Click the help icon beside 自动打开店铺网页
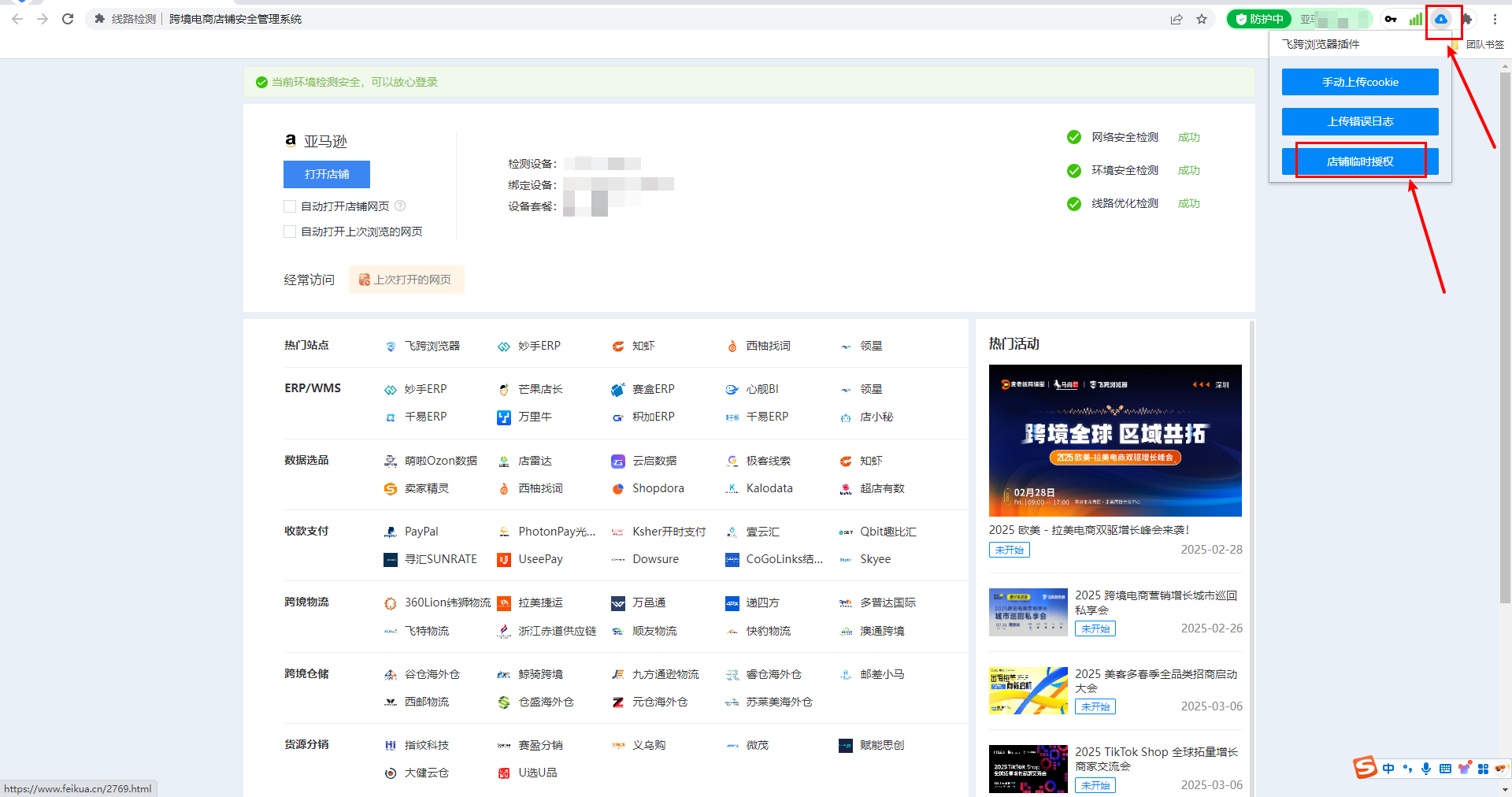1512x797 pixels. [x=400, y=206]
